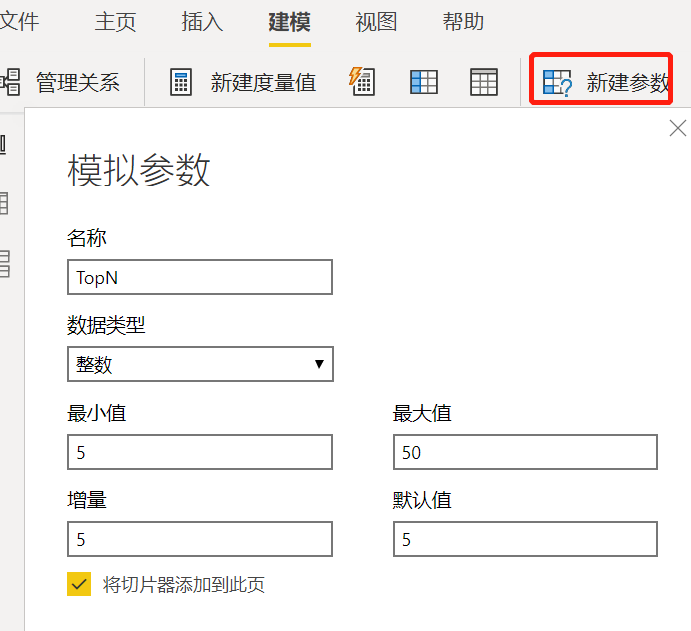Click the 数据类型 field label

point(106,325)
